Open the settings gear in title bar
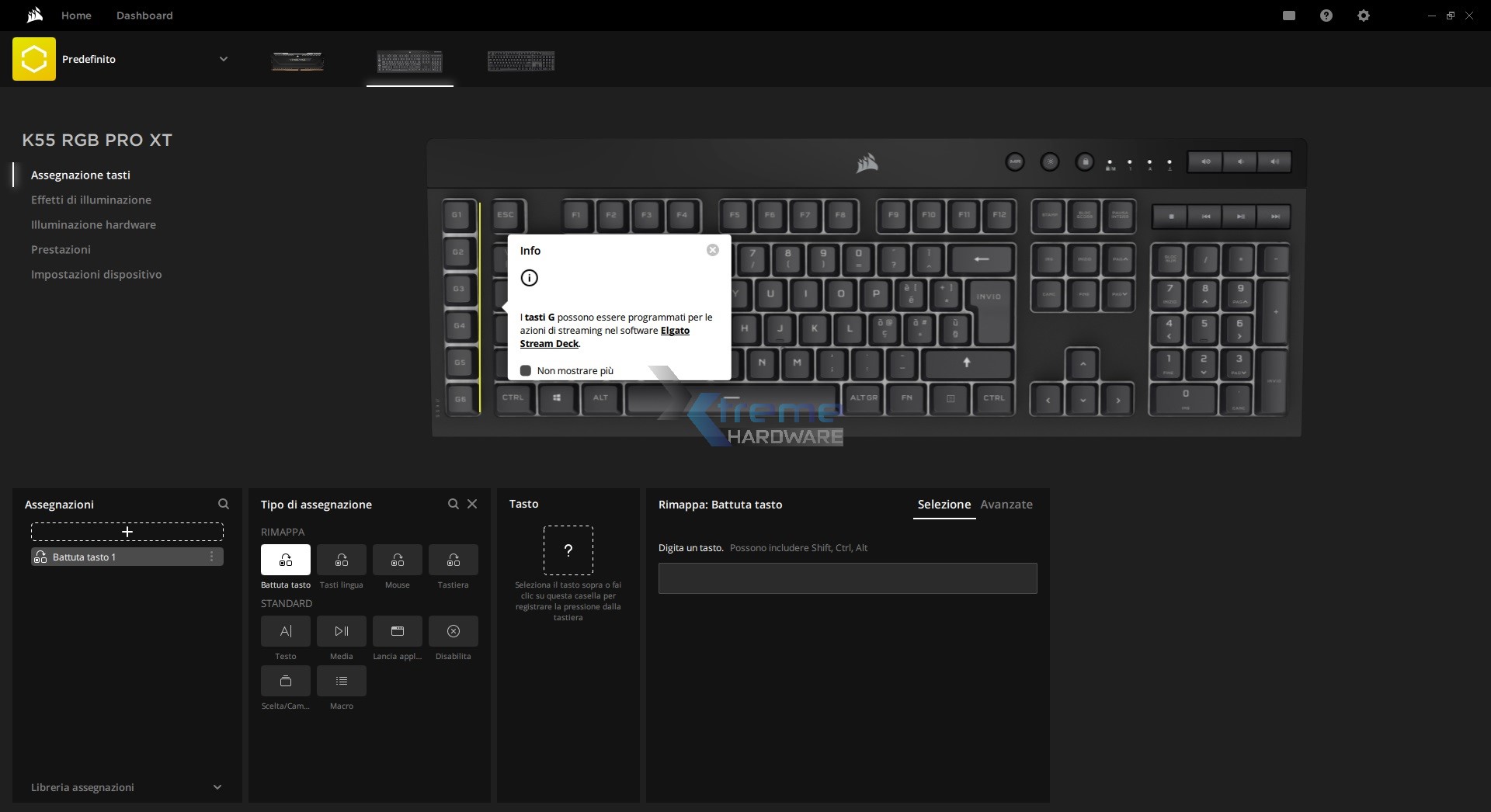The image size is (1491, 812). click(1363, 16)
